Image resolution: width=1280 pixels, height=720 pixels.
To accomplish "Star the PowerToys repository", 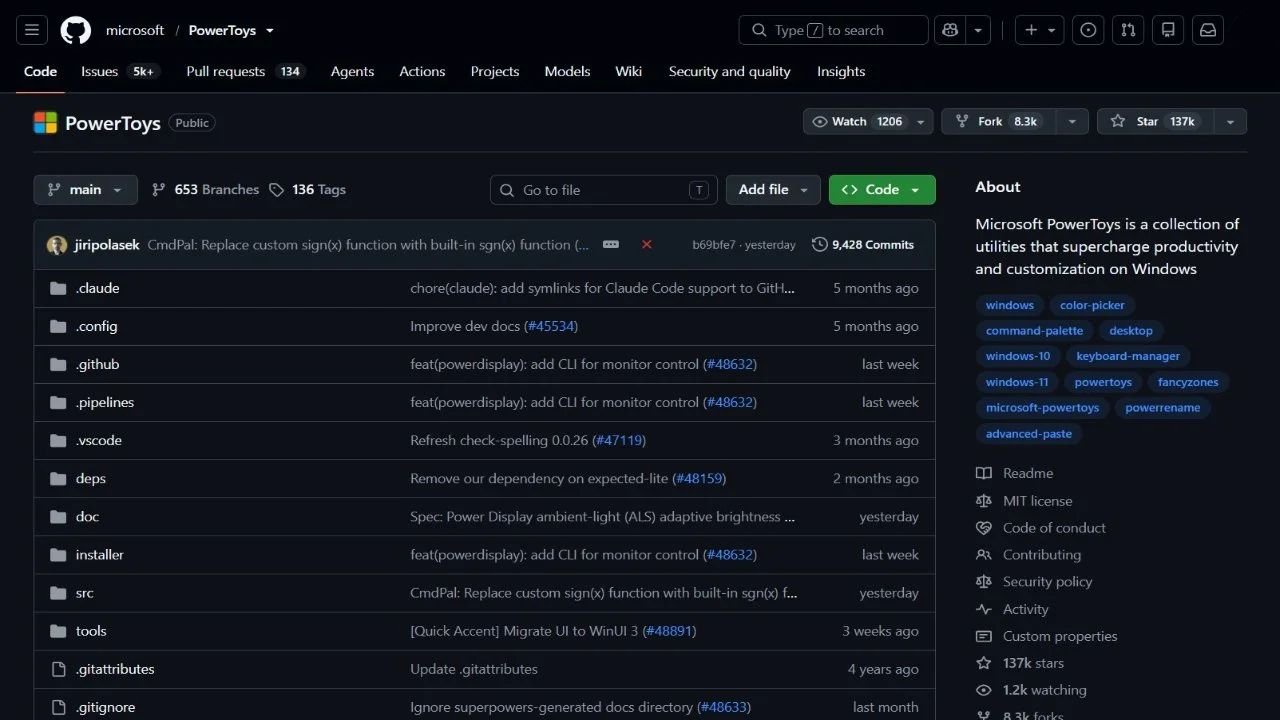I will [1155, 121].
